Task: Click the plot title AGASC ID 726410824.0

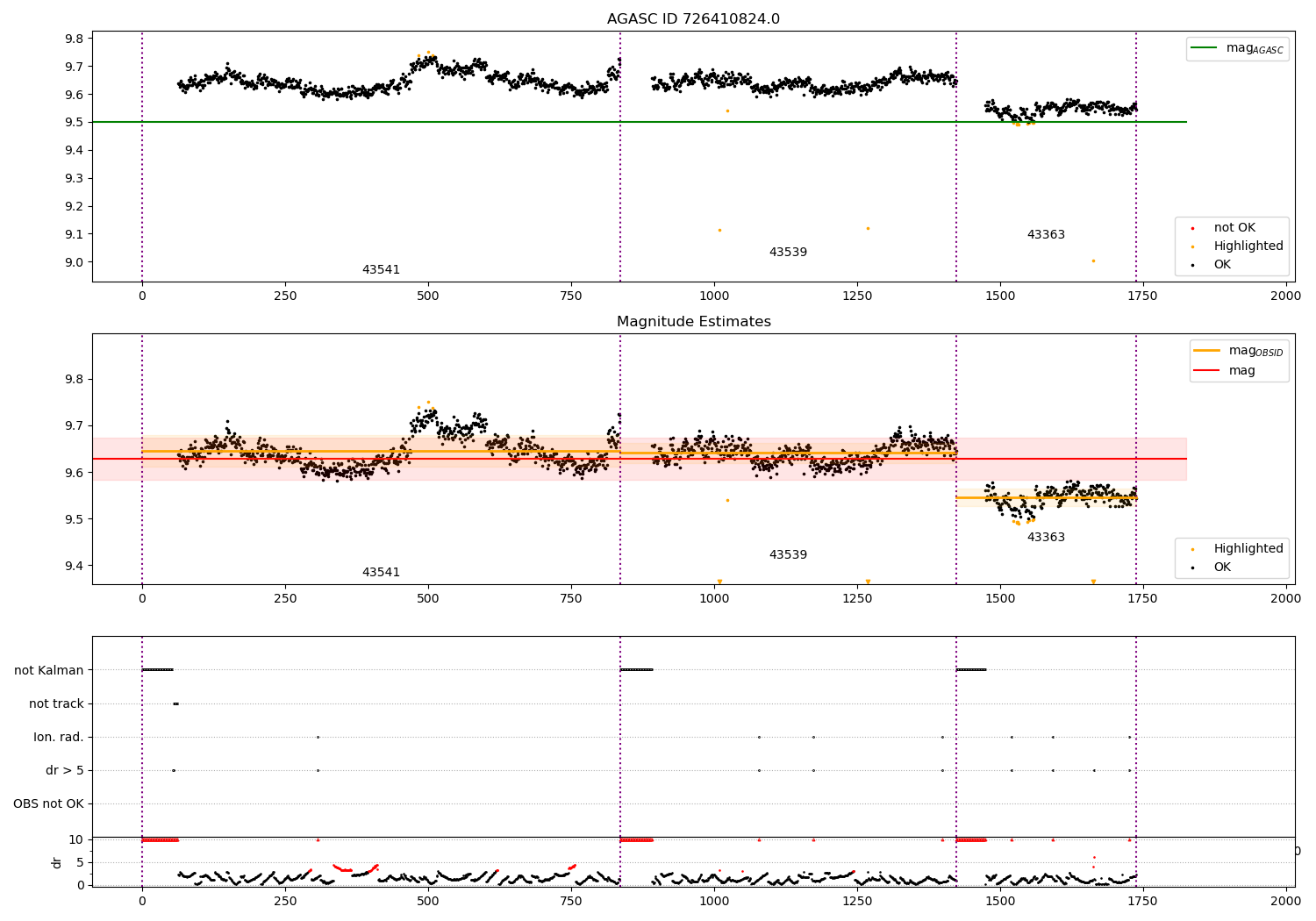Action: pos(693,19)
